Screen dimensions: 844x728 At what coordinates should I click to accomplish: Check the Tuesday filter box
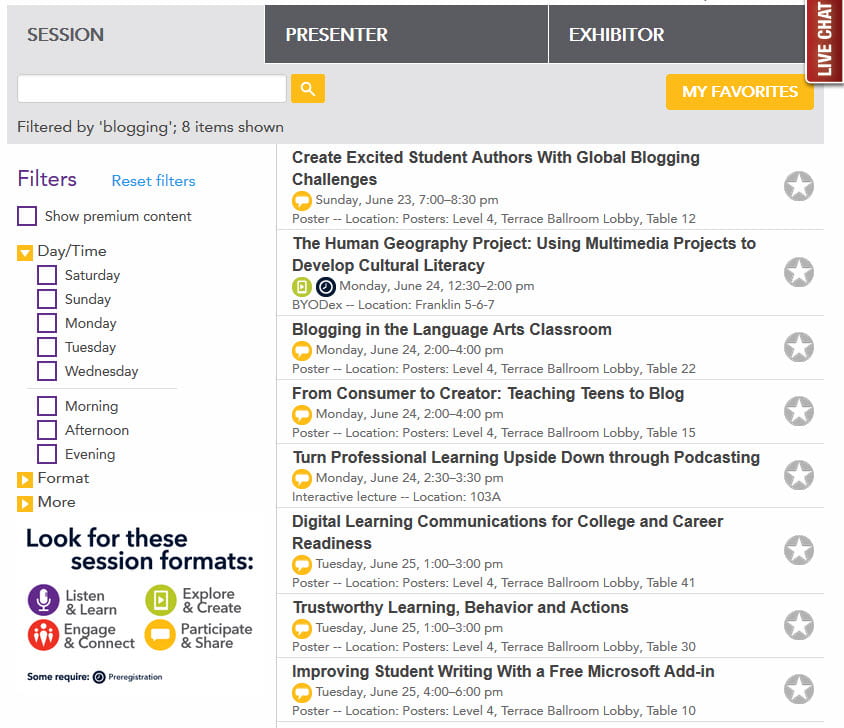click(x=47, y=347)
